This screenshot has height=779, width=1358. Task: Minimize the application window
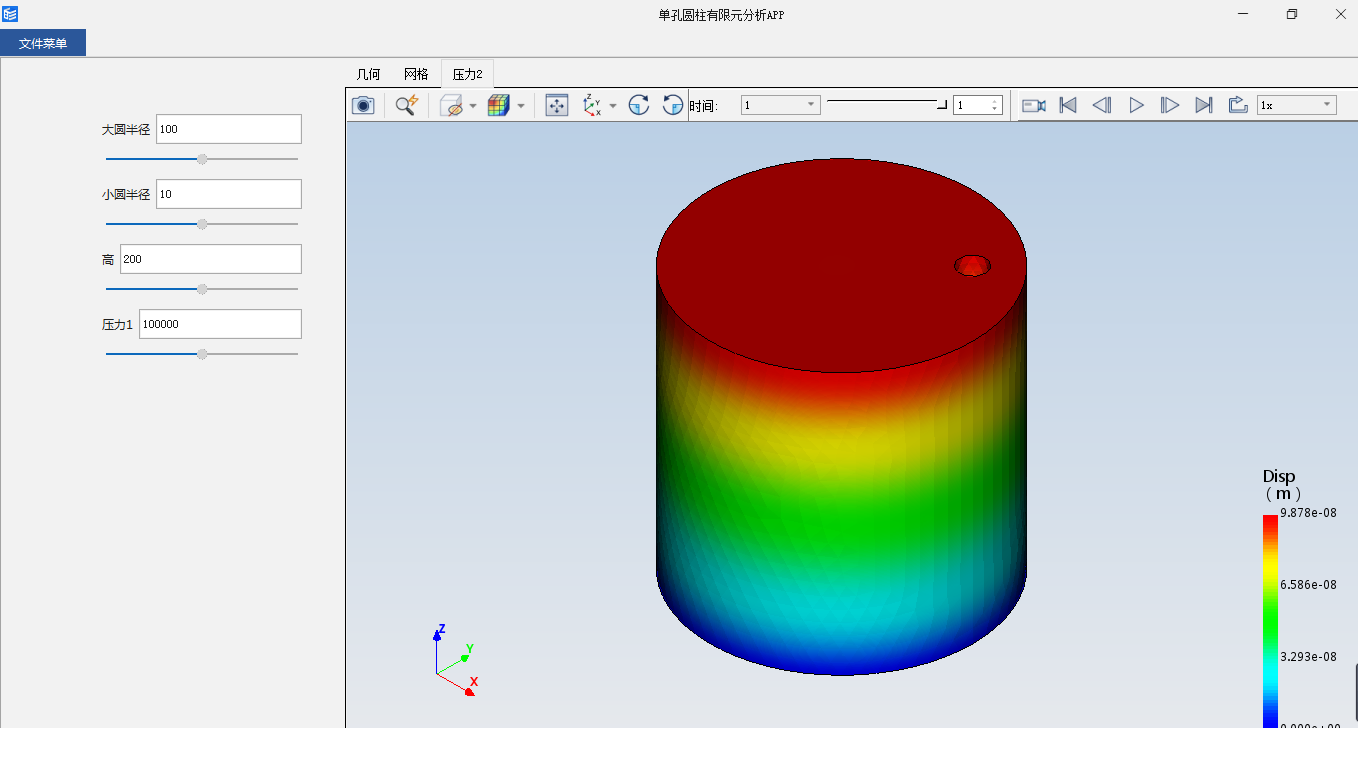tap(1244, 14)
